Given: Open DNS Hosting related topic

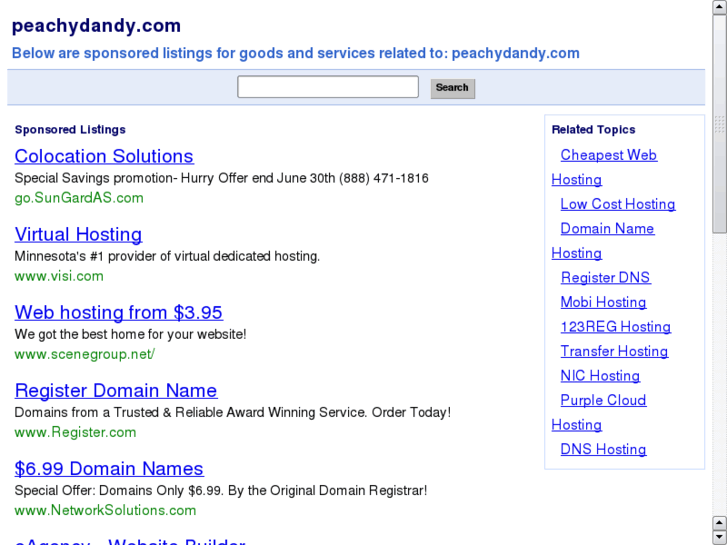Looking at the screenshot, I should [x=603, y=449].
